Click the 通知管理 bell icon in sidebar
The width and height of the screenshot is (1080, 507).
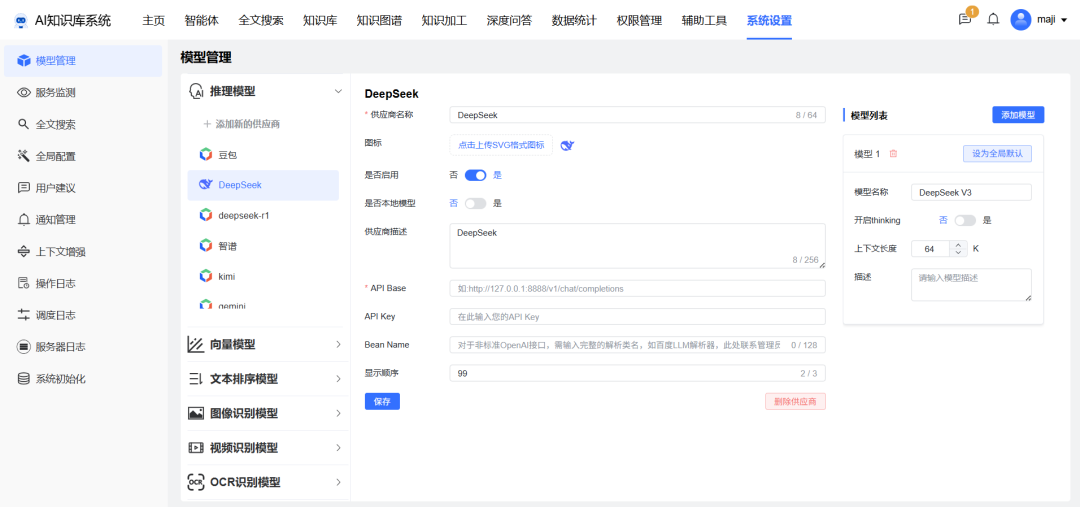click(24, 220)
